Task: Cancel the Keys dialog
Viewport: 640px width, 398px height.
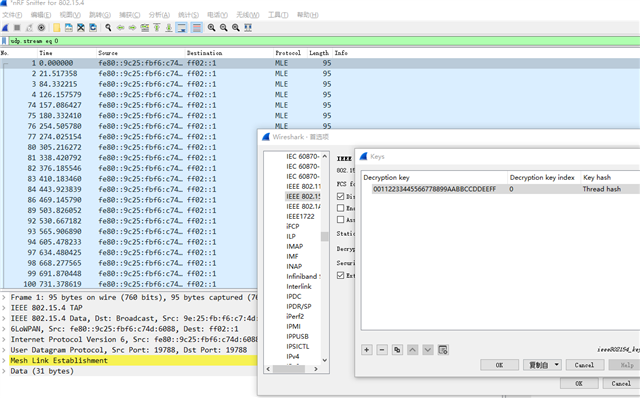Action: (584, 365)
